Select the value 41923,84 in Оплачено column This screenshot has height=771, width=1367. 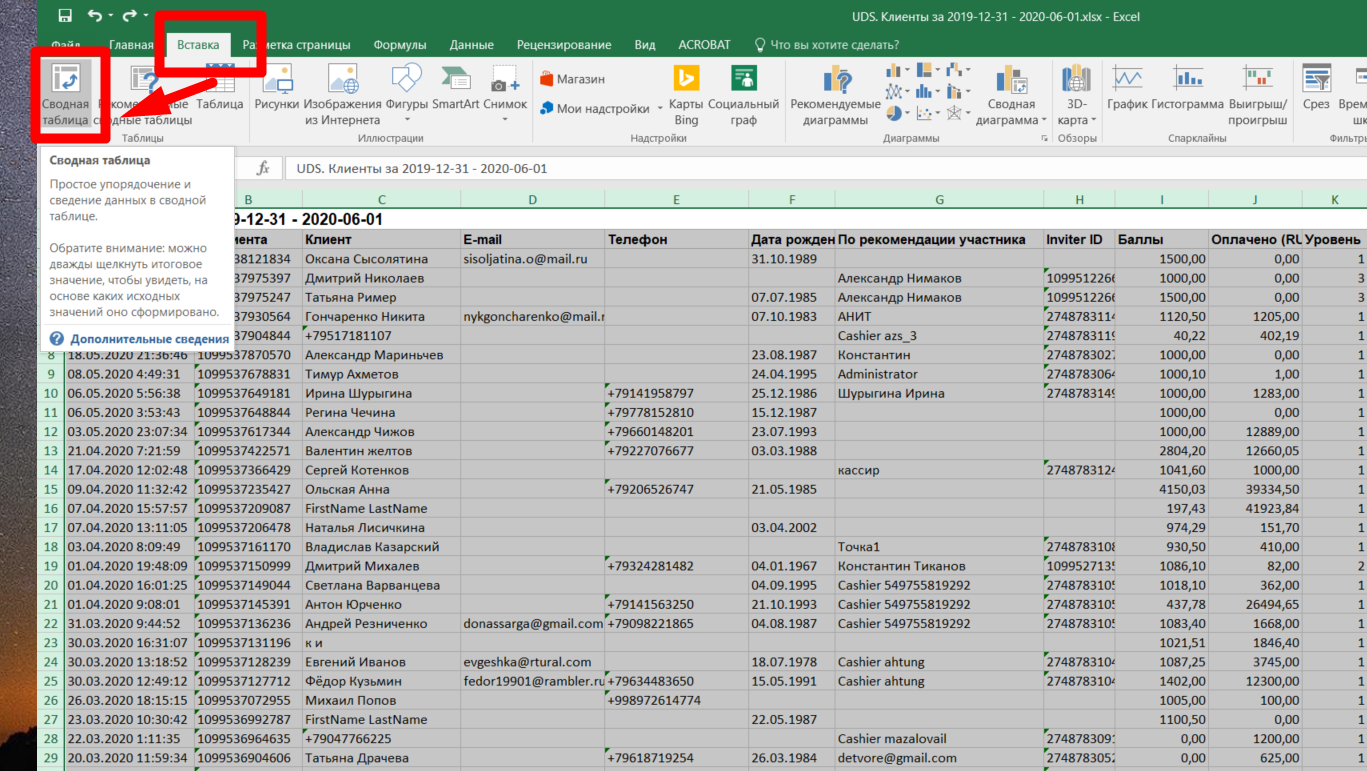[x=1256, y=508]
